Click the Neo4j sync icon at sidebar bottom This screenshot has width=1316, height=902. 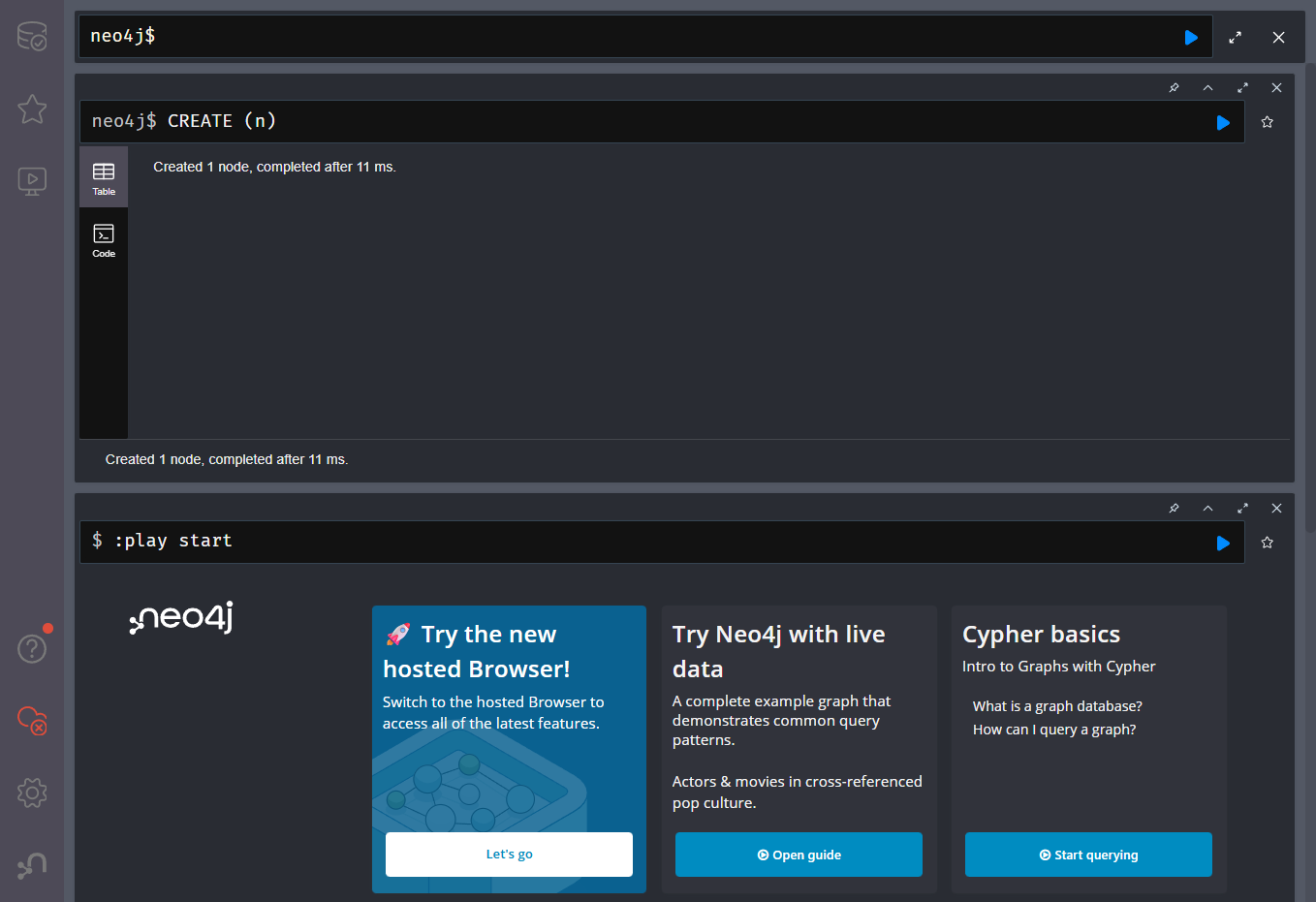[32, 865]
